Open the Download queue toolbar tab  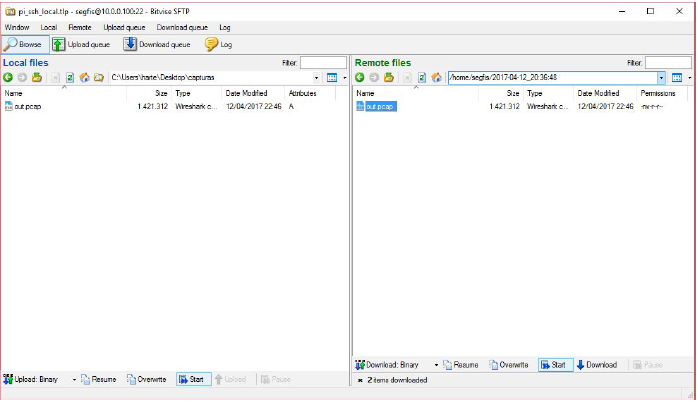click(157, 44)
